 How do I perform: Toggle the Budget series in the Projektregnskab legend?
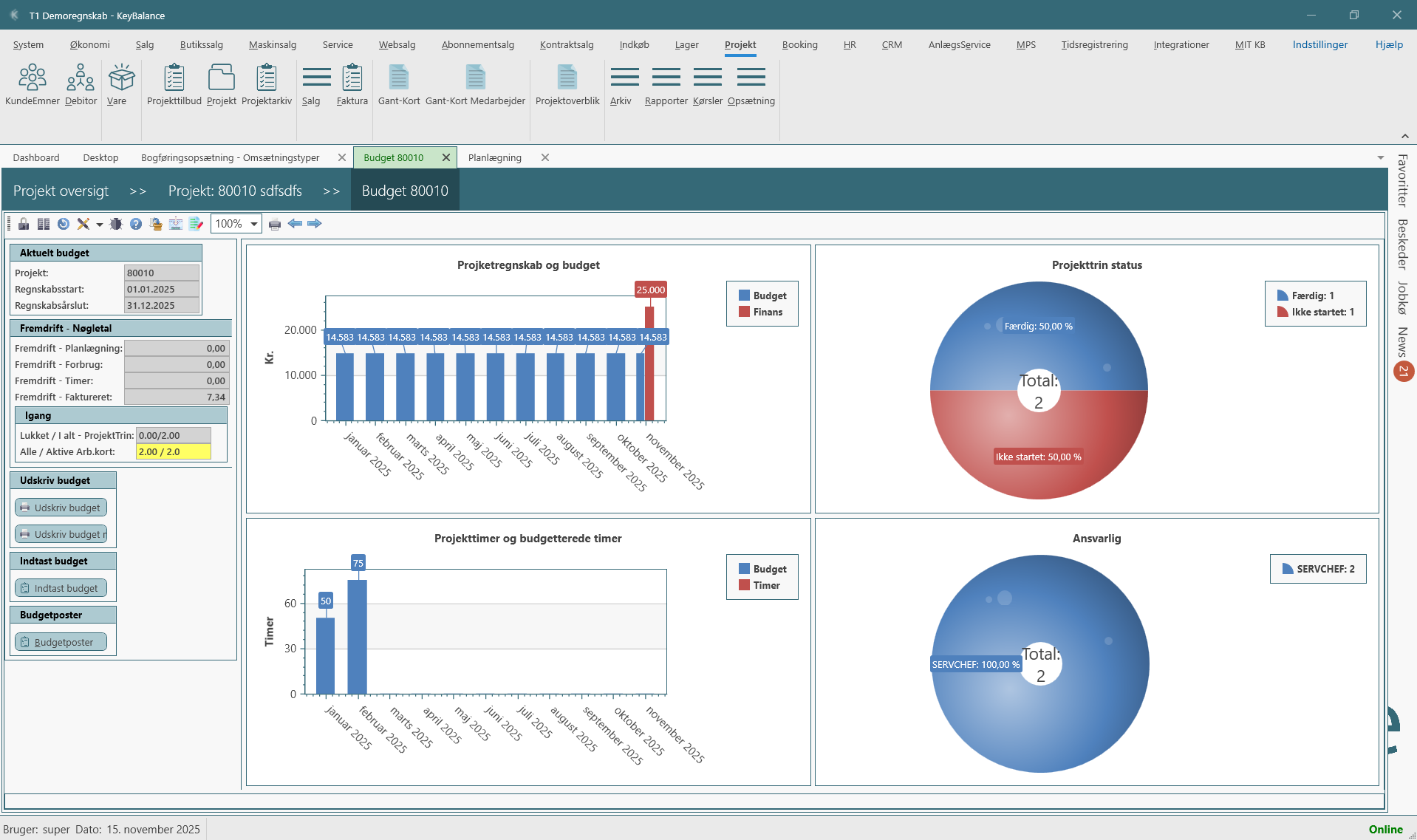coord(762,296)
